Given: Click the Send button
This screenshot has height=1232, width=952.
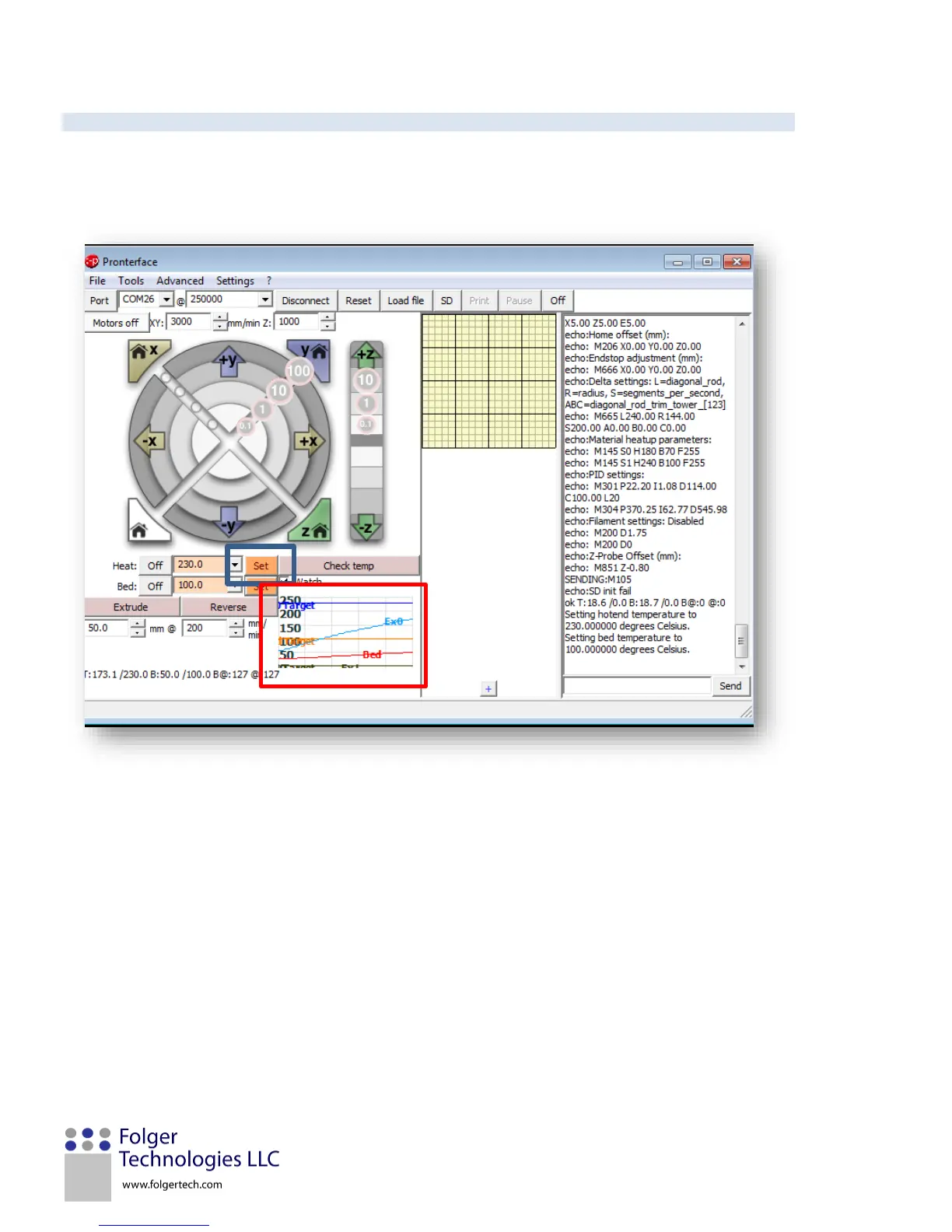Looking at the screenshot, I should 730,686.
